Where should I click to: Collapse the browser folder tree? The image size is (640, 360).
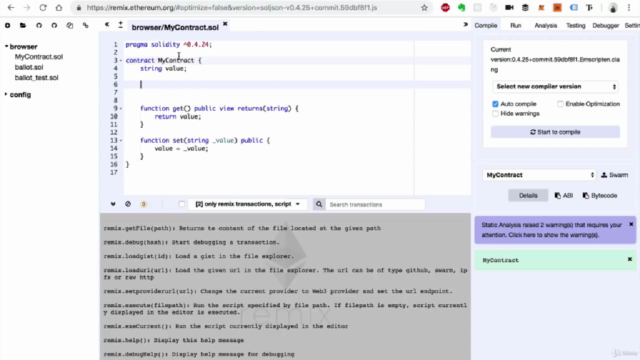(7, 47)
